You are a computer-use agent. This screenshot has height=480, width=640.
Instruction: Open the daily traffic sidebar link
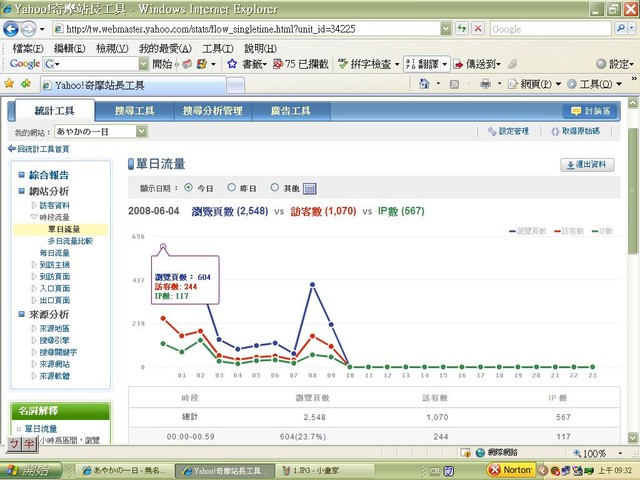coord(55,253)
